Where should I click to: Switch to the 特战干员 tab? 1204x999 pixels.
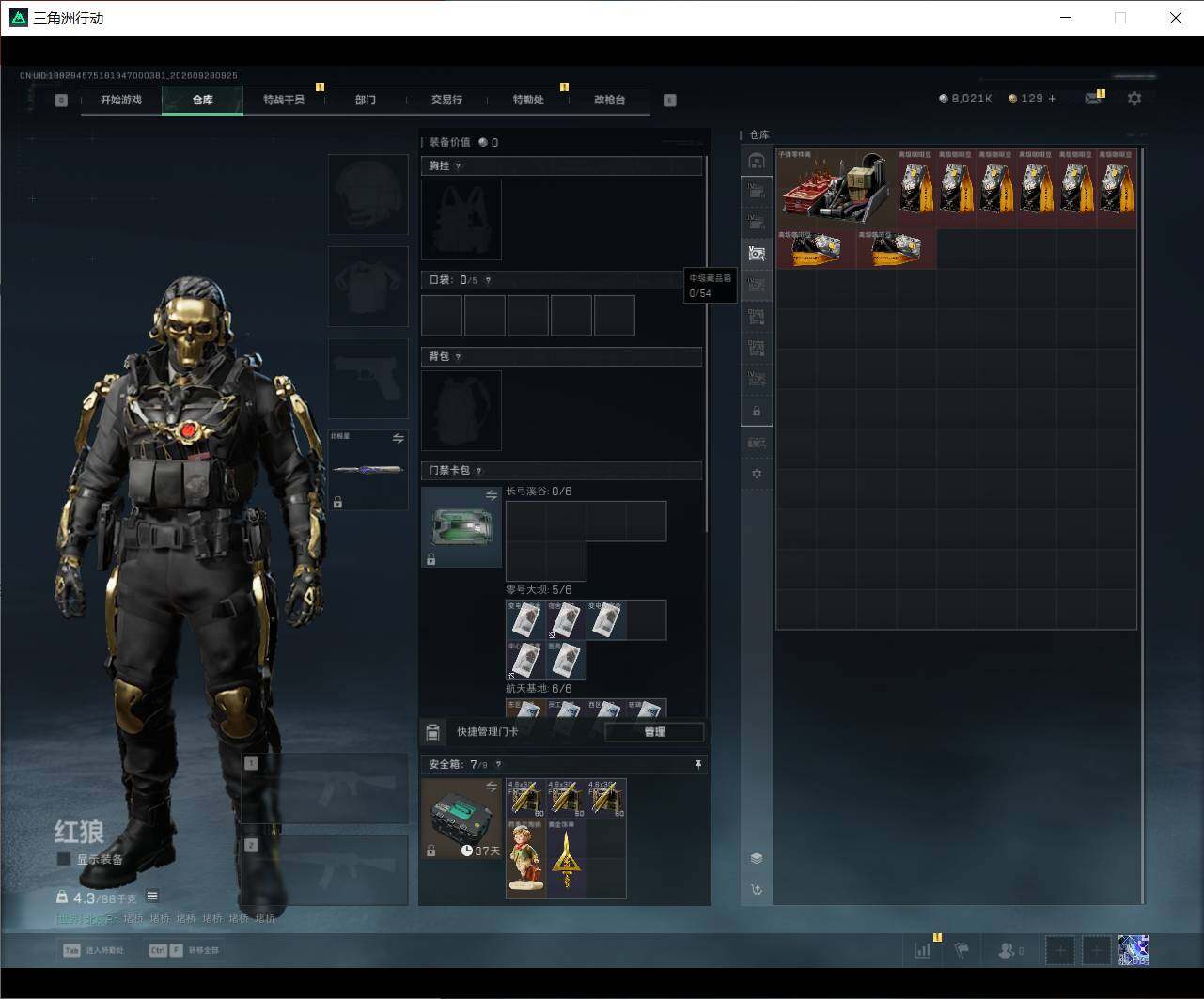(284, 100)
